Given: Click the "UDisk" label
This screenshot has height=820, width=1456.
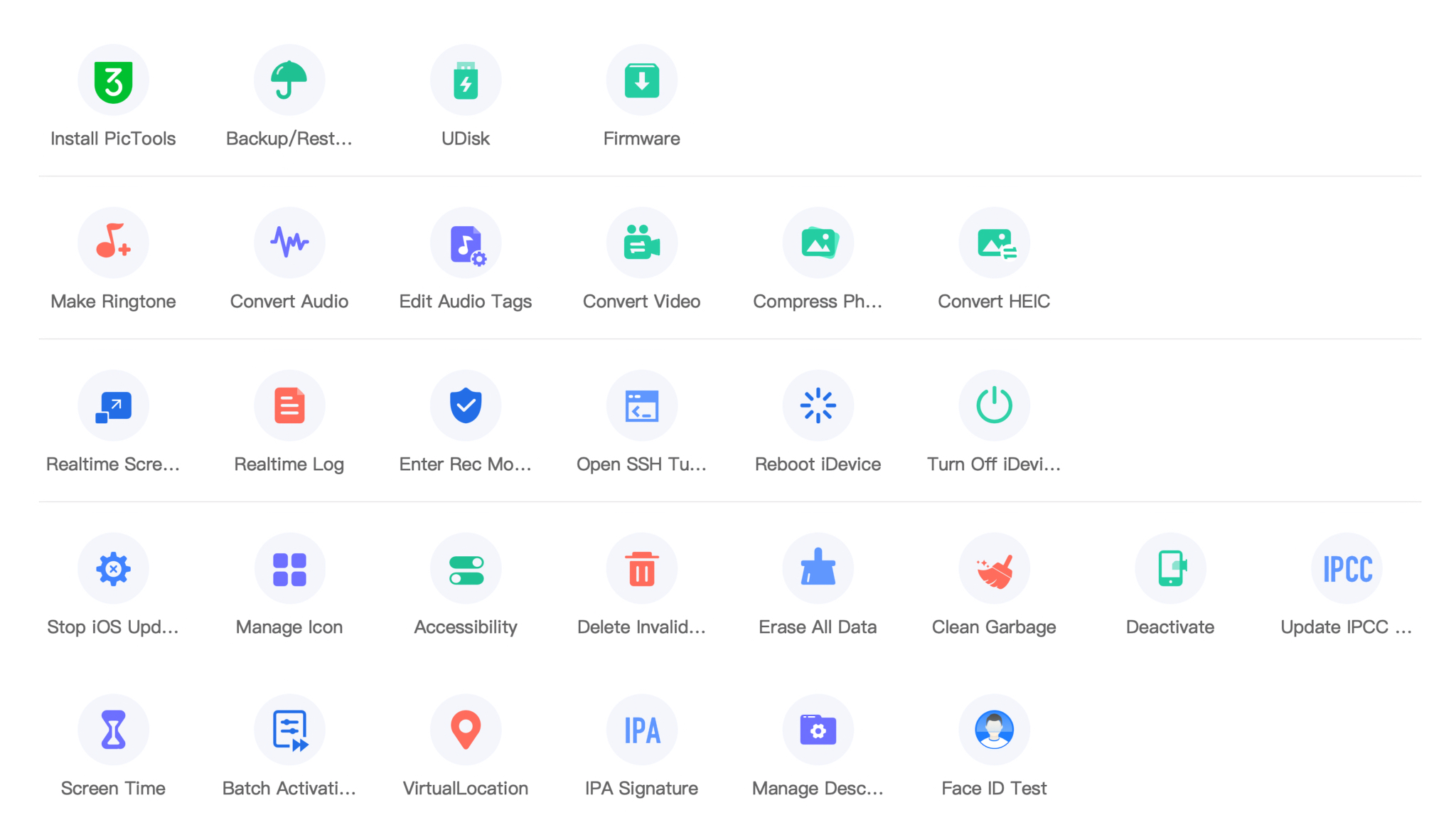Looking at the screenshot, I should pos(466,139).
